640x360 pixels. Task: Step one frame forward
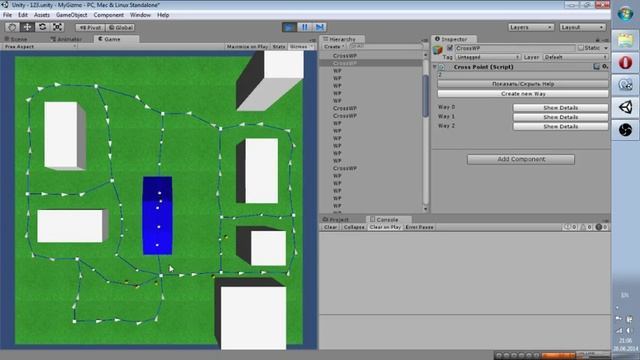[320, 27]
